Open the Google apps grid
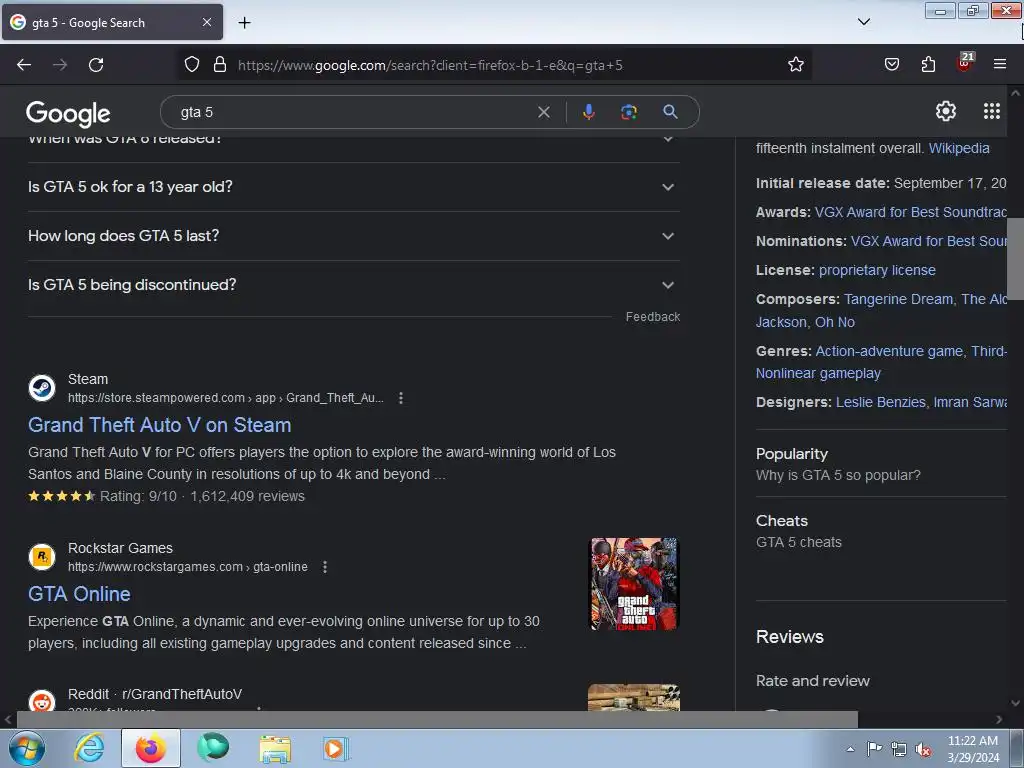 (x=992, y=112)
